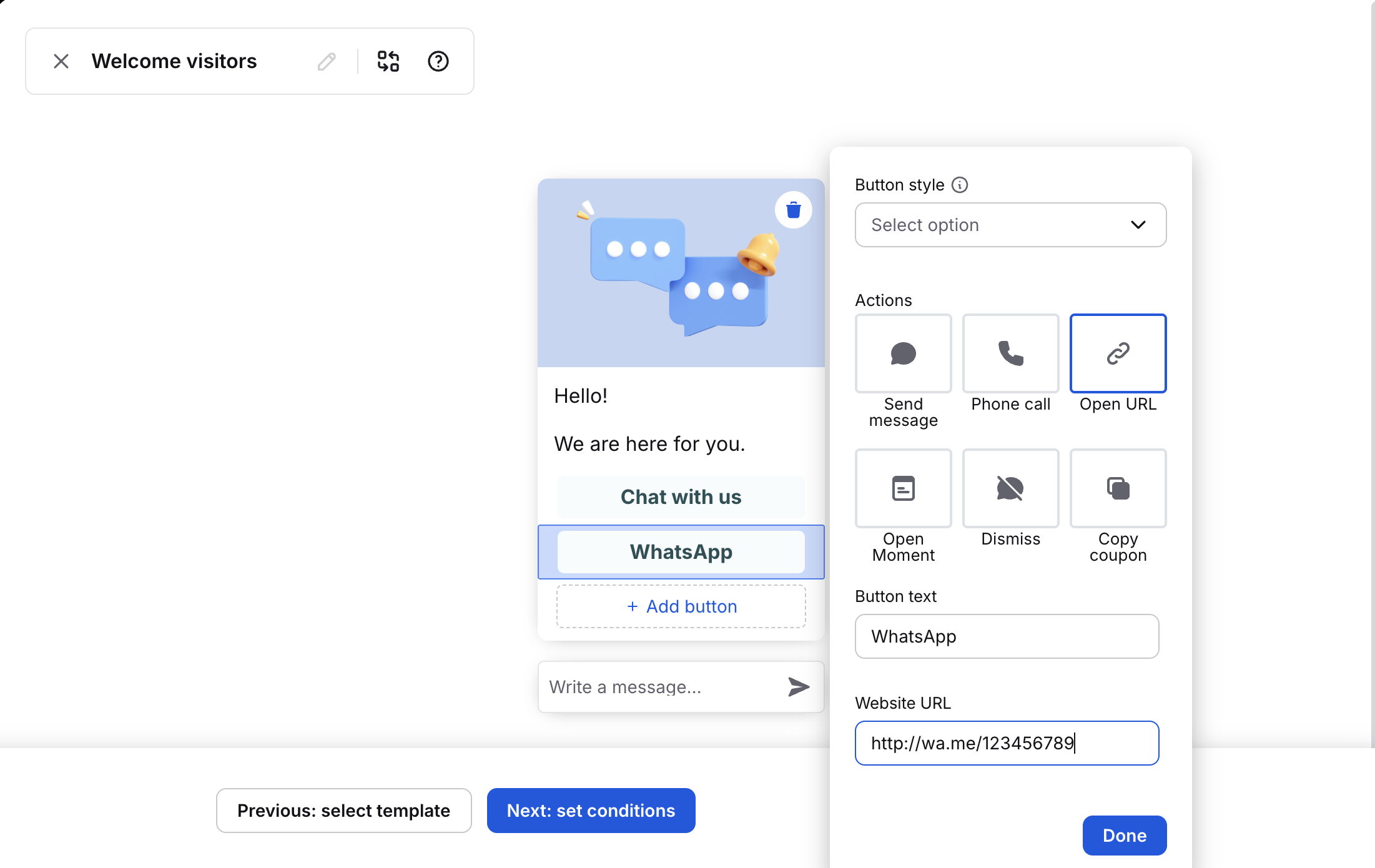Pick the Dismiss action tile
This screenshot has height=868, width=1375.
[x=1010, y=488]
